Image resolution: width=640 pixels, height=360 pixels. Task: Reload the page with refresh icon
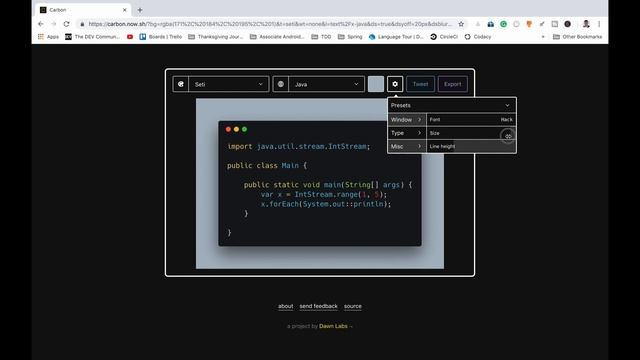pyautogui.click(x=66, y=24)
